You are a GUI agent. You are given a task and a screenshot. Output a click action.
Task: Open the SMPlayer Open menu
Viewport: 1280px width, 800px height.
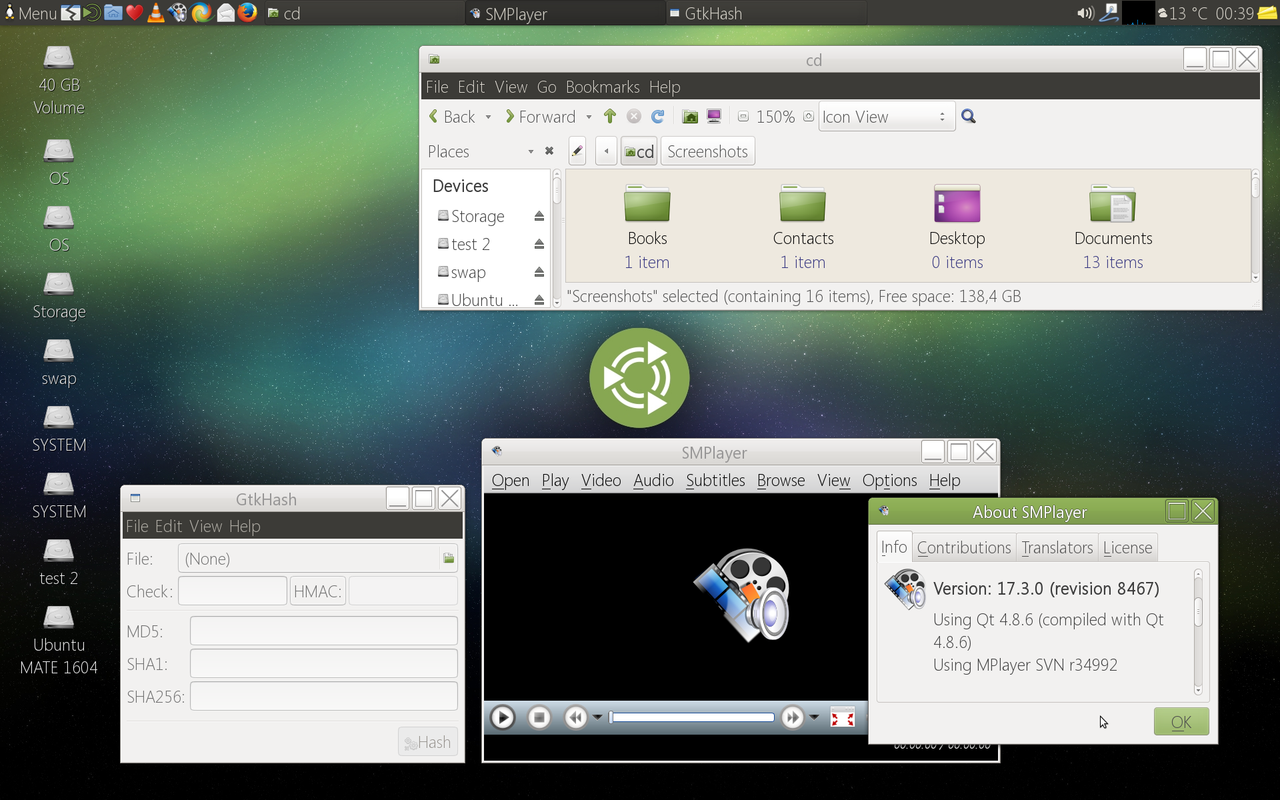point(510,480)
